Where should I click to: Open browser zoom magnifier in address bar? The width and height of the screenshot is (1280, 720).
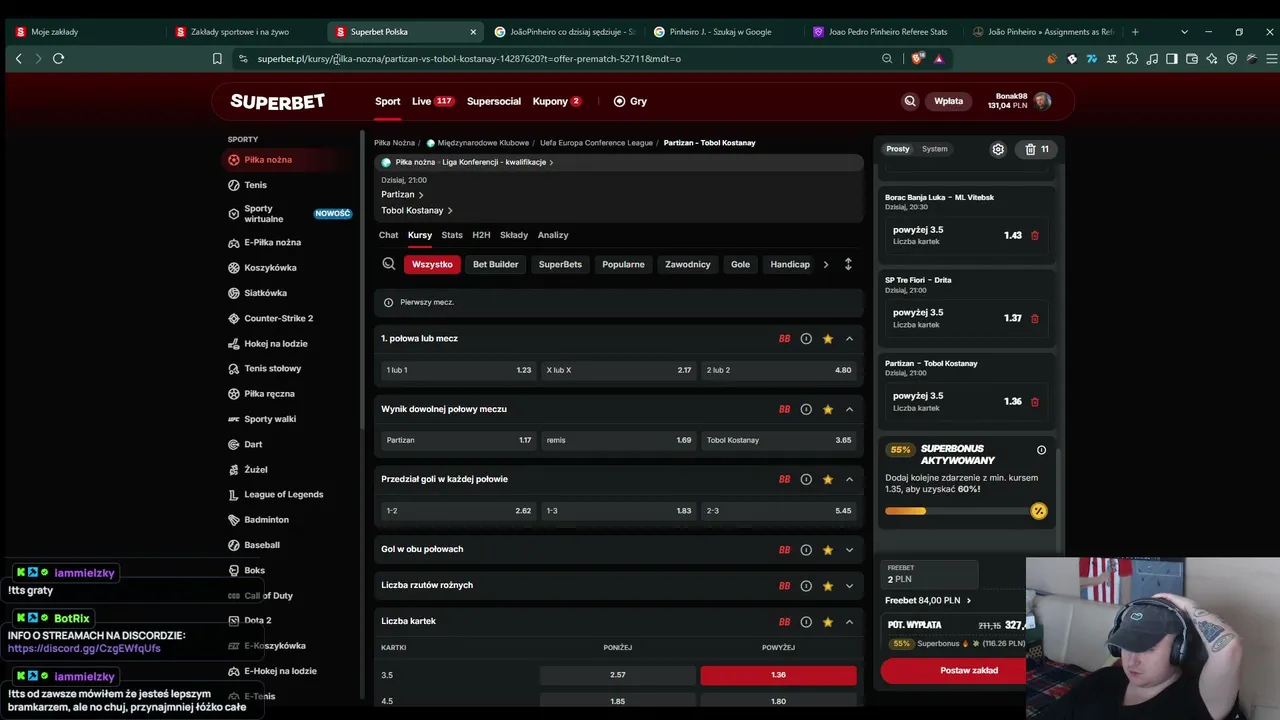coord(887,59)
